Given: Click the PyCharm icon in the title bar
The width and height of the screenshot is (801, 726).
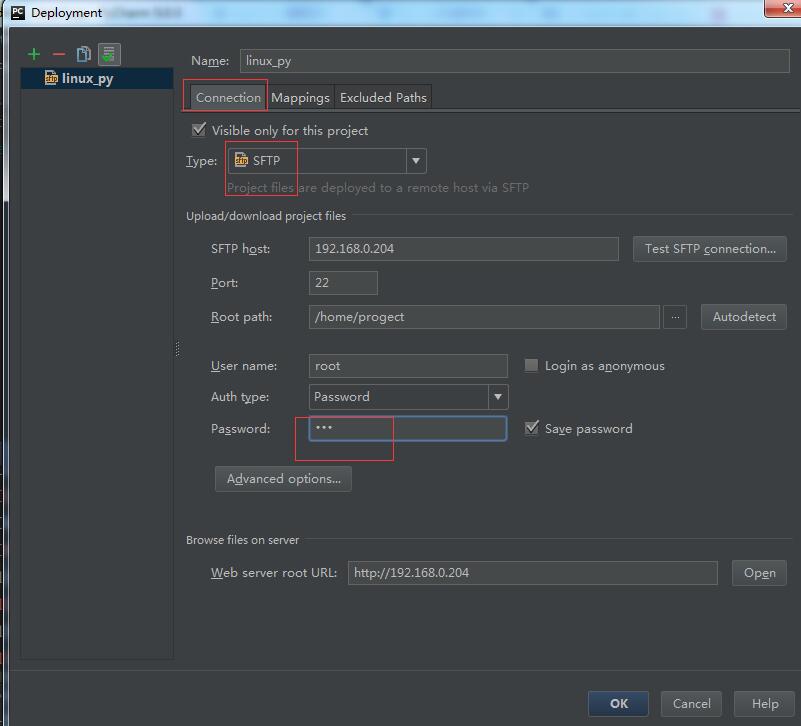Looking at the screenshot, I should pyautogui.click(x=17, y=12).
